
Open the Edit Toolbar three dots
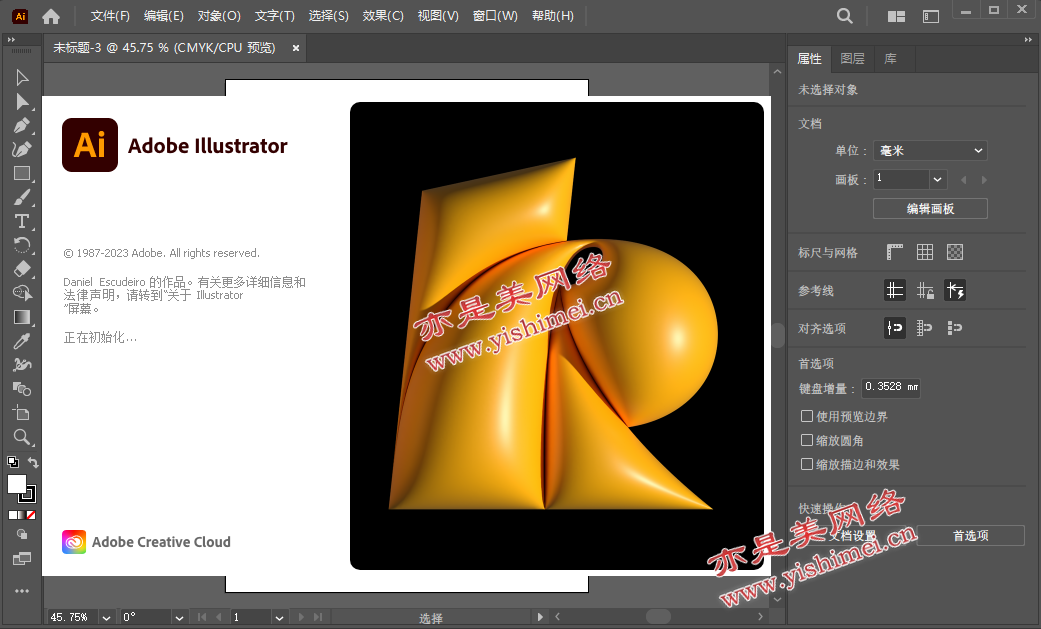22,590
